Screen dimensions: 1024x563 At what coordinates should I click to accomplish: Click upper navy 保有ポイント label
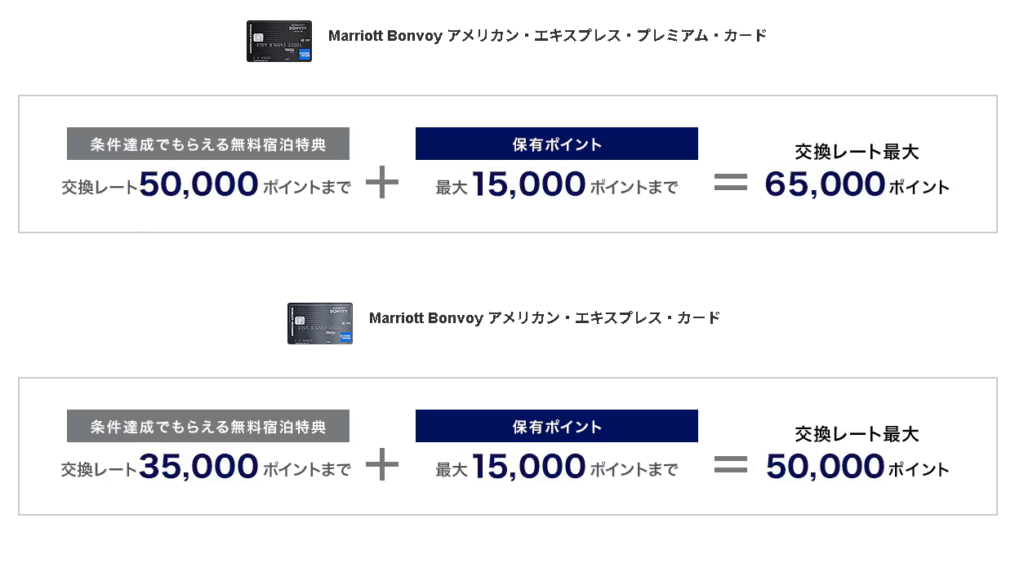[556, 144]
